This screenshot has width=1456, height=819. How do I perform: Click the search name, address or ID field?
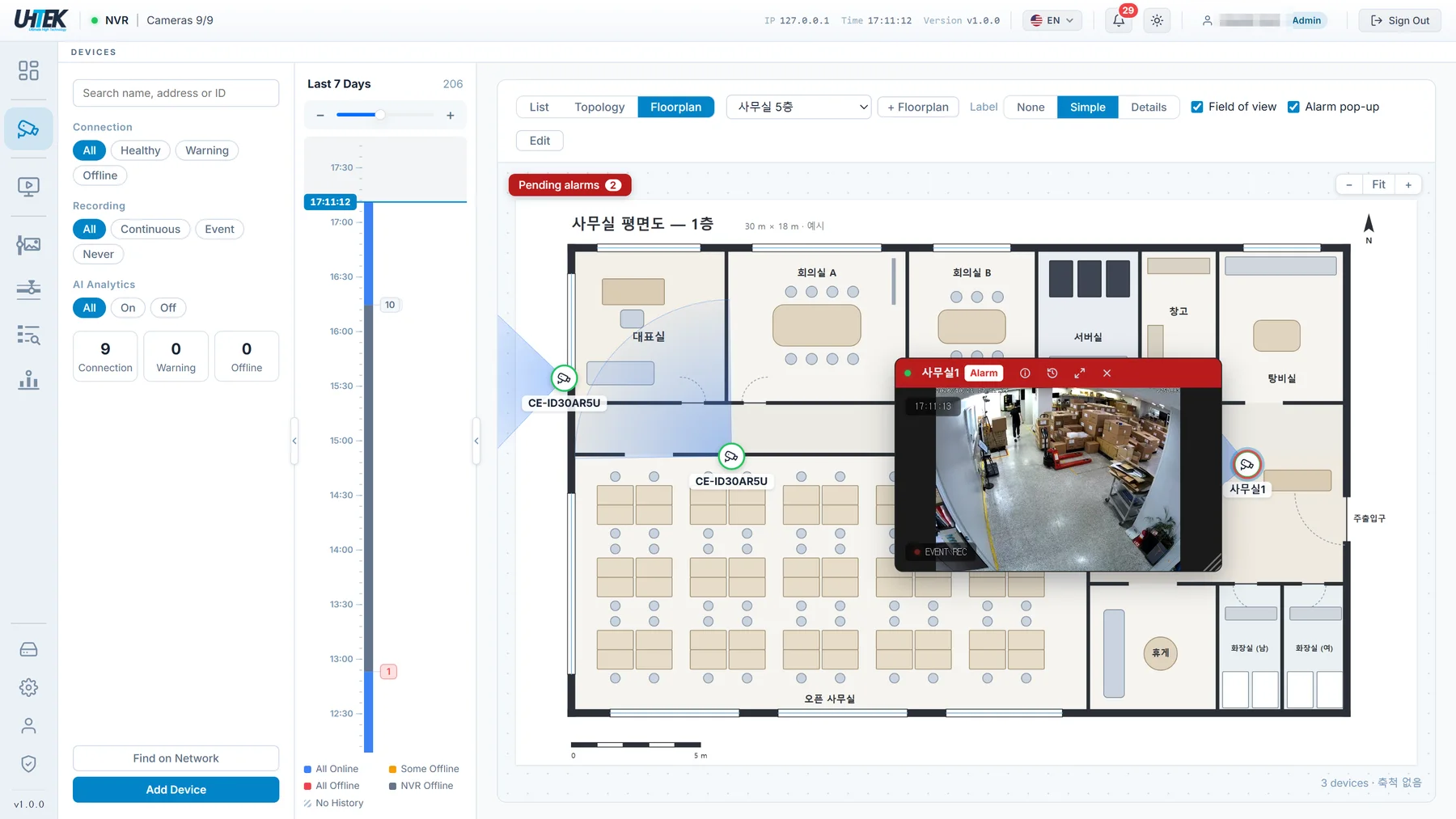176,93
